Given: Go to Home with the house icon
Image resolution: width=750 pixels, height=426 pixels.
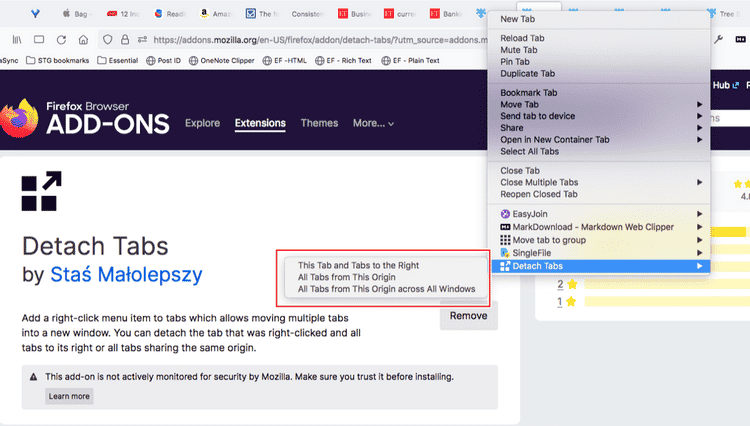Looking at the screenshot, I should point(83,40).
